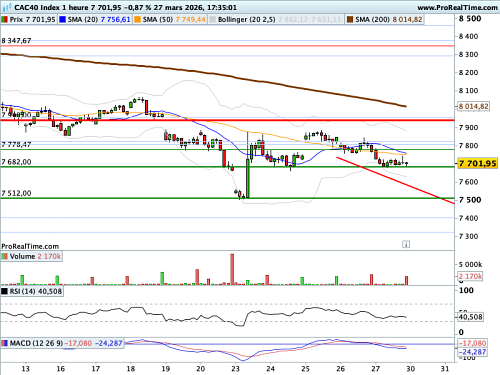Screen dimensions: 500x375
Task: Click the 40,508 RSI value tag
Action: pos(470,317)
